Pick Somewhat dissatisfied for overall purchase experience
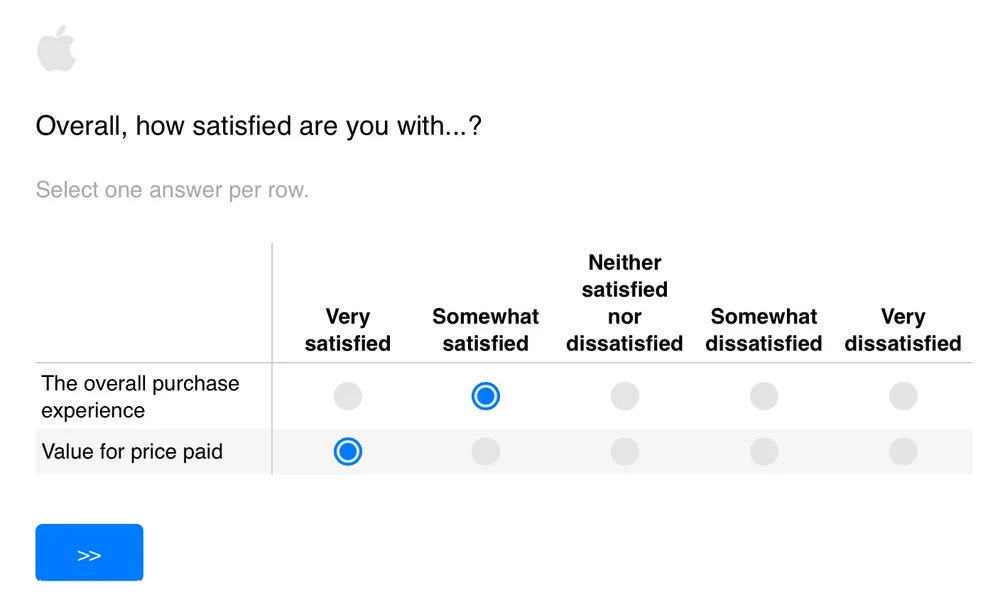This screenshot has width=1000, height=604. (763, 396)
